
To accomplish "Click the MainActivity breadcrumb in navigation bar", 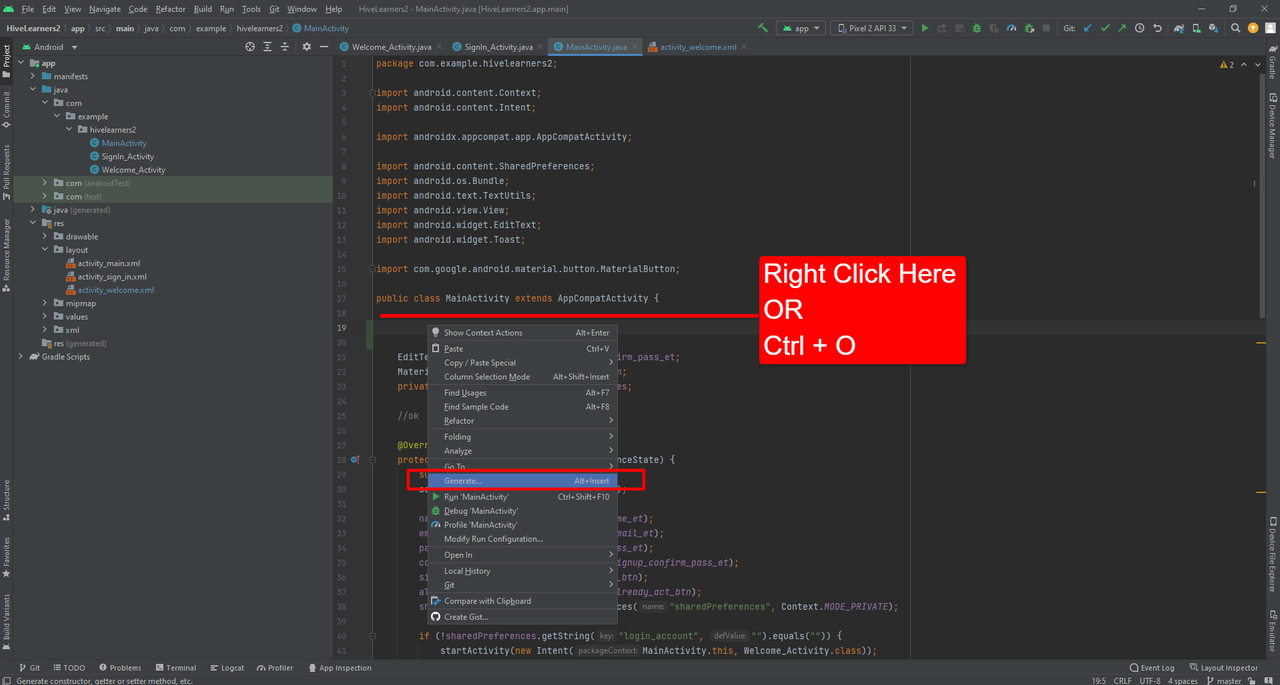I will [320, 28].
